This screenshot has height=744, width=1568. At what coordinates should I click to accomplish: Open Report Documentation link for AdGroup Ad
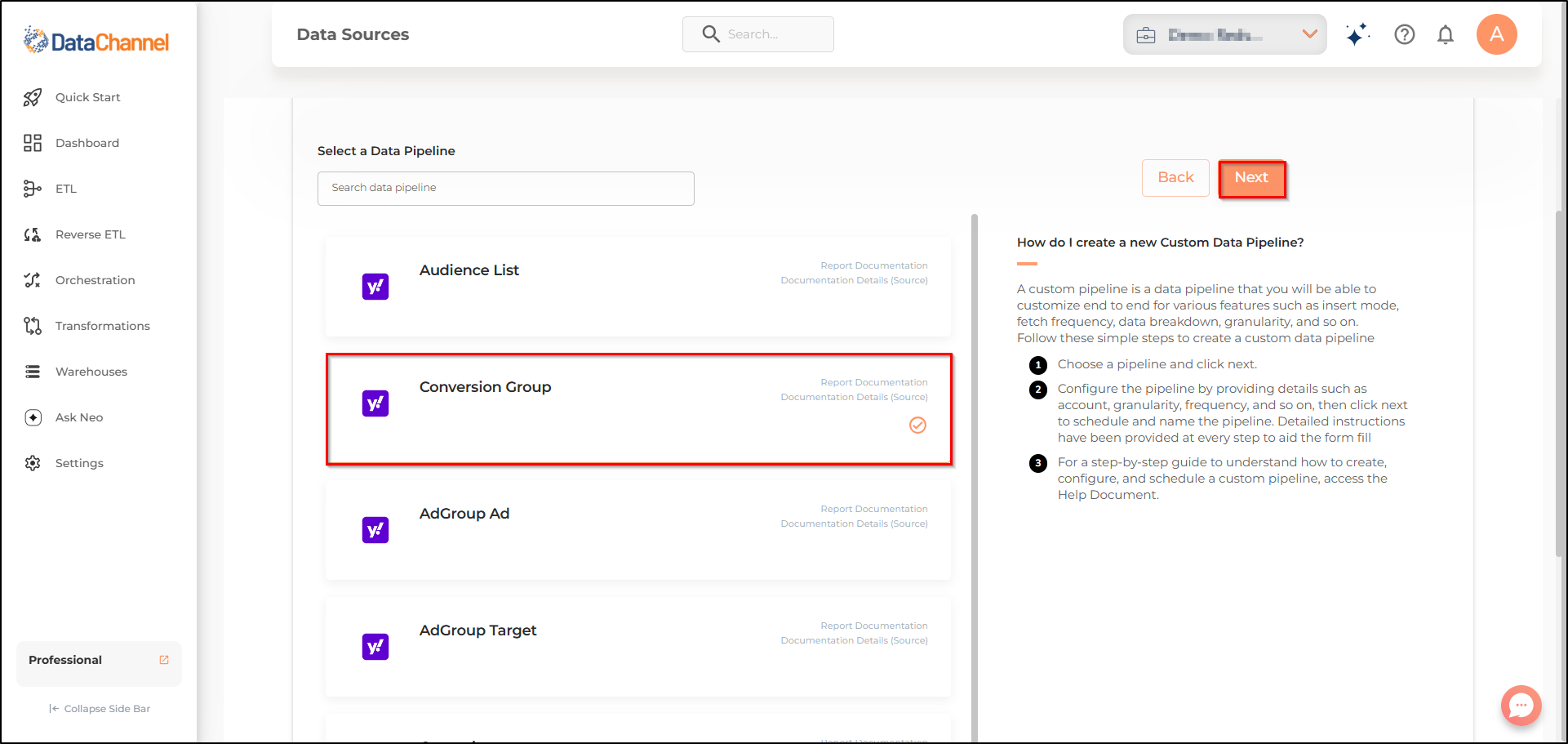(874, 509)
